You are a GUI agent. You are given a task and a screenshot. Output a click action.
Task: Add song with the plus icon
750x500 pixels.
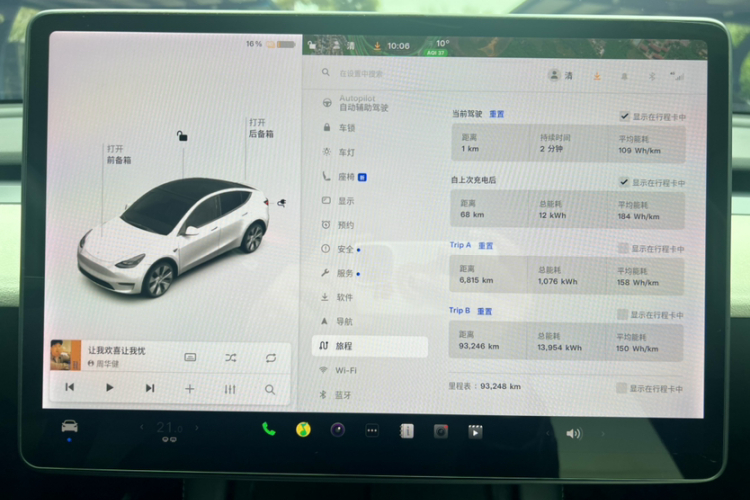189,389
